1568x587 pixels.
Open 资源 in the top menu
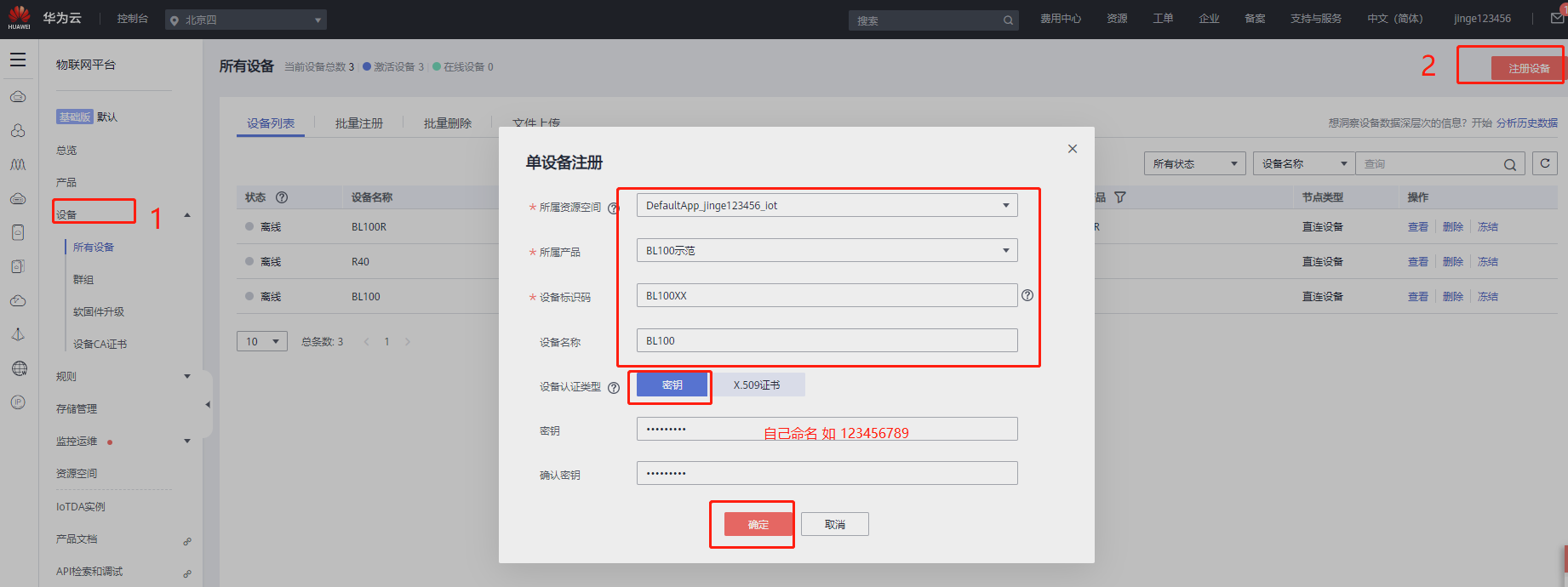tap(1117, 19)
